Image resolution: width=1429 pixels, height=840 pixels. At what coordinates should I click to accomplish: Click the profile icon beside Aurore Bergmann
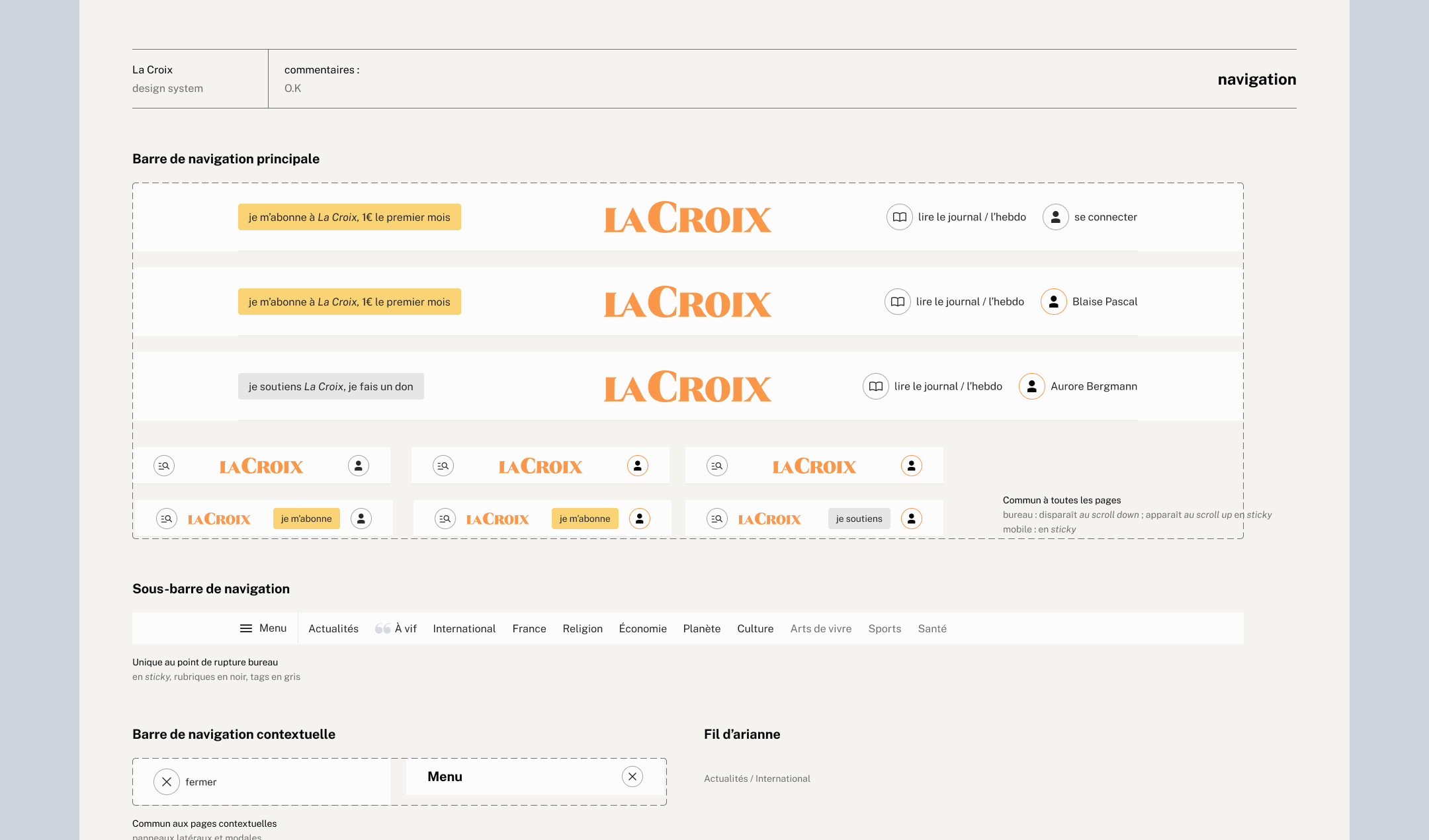coord(1032,386)
